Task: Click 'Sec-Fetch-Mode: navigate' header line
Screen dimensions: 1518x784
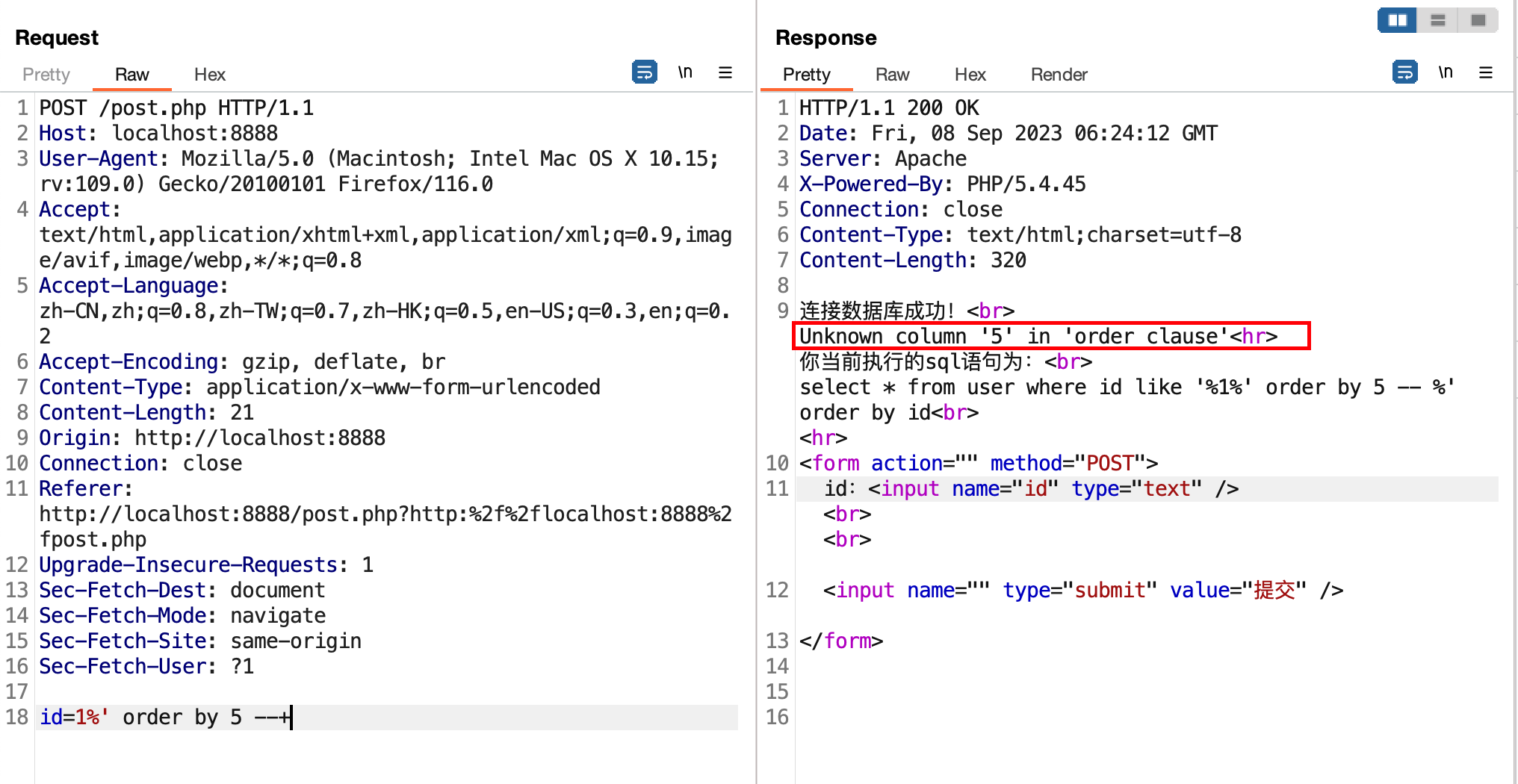Action: 182,616
